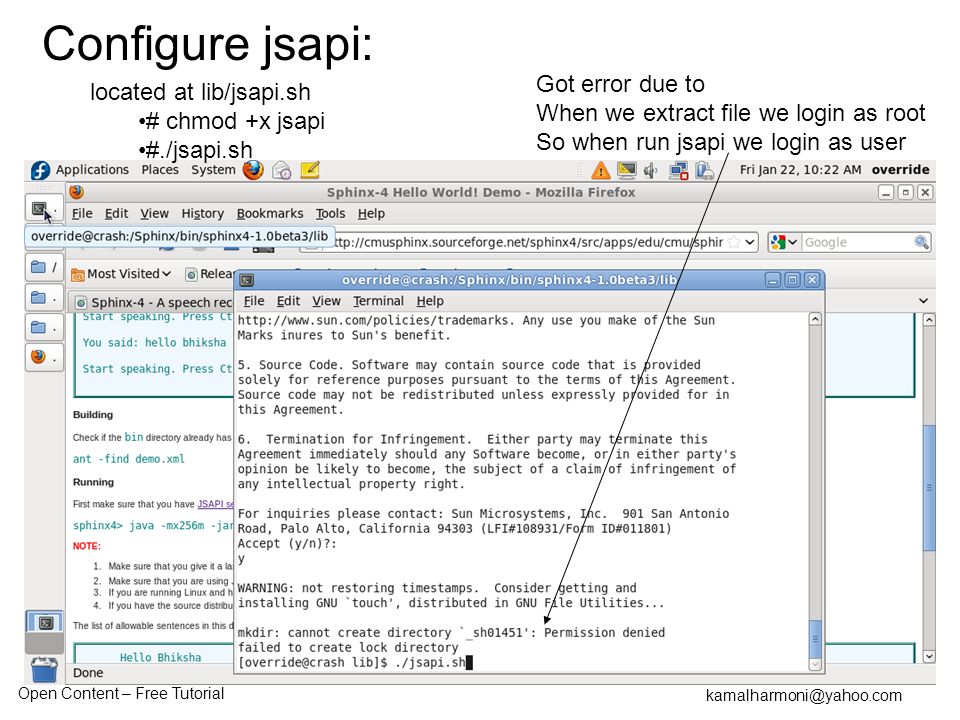960x720 pixels.
Task: Open Firefox History menu
Action: pyautogui.click(x=203, y=214)
